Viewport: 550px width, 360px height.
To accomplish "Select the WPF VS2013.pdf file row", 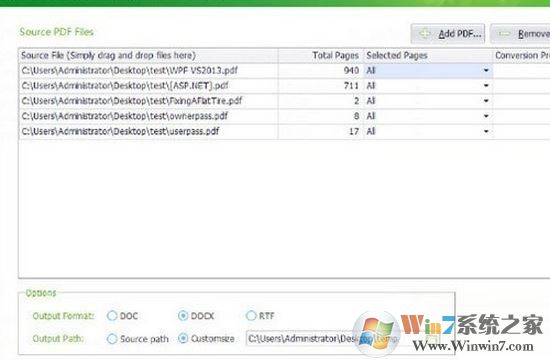I will point(284,71).
